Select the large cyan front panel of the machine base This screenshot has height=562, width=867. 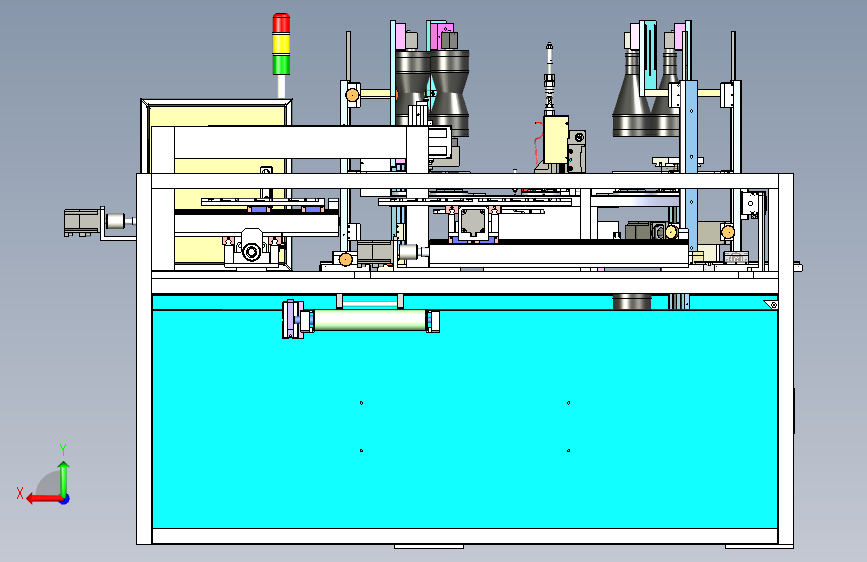click(x=464, y=419)
